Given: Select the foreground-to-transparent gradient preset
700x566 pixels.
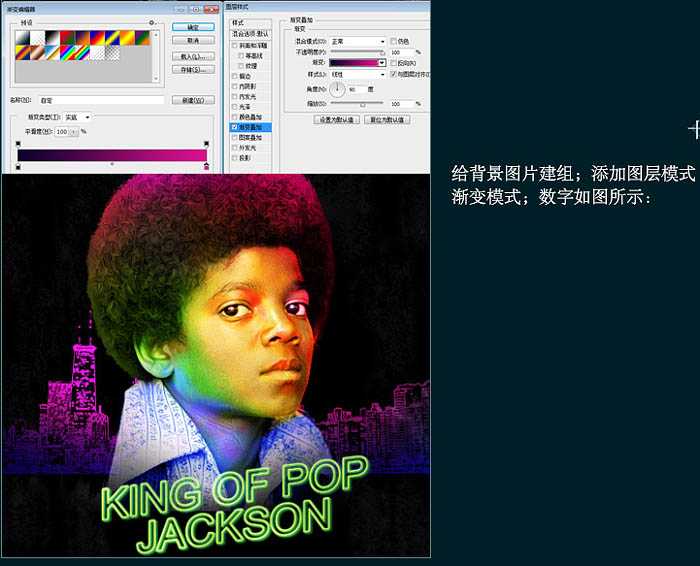Looking at the screenshot, I should click(x=38, y=38).
